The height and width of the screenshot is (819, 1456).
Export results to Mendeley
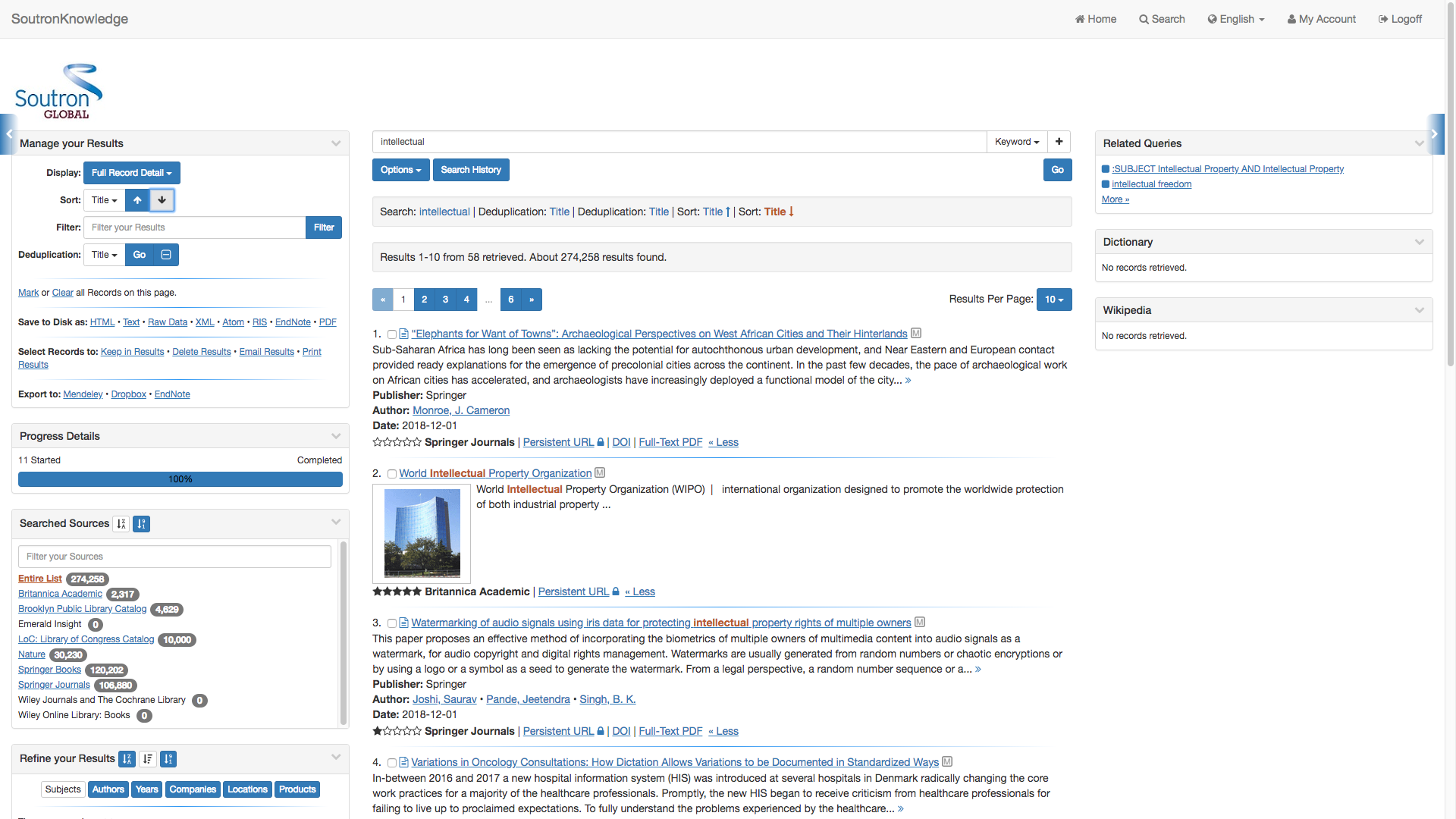83,394
